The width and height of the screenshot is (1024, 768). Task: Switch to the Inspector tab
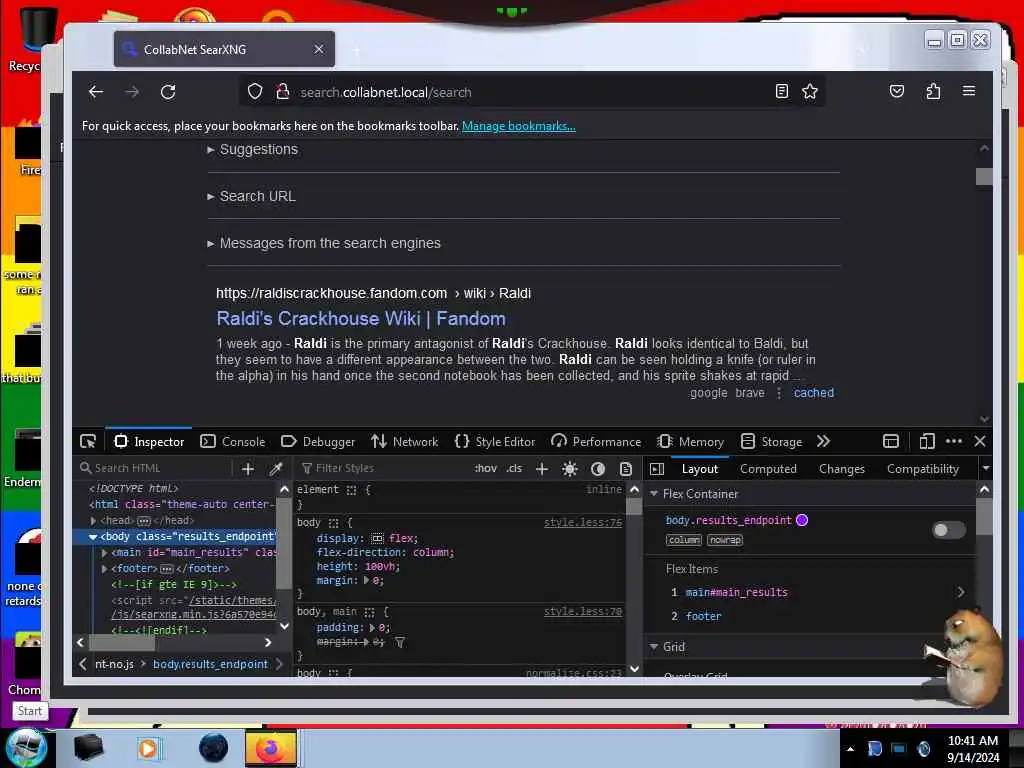coord(150,442)
